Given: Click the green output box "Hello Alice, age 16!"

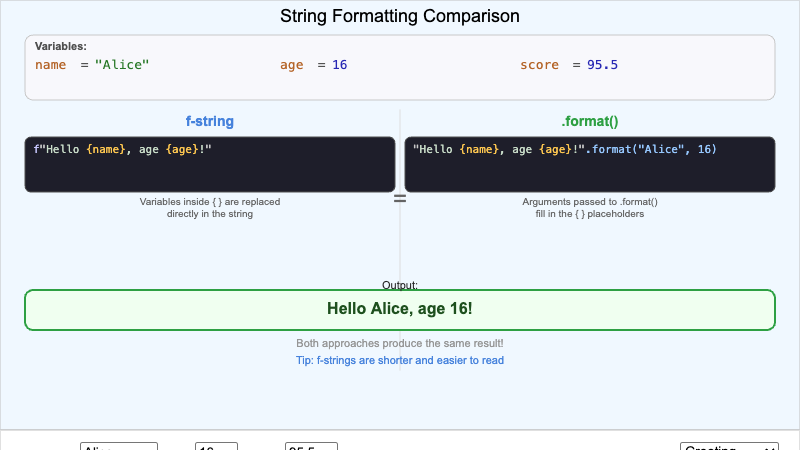Looking at the screenshot, I should (400, 310).
